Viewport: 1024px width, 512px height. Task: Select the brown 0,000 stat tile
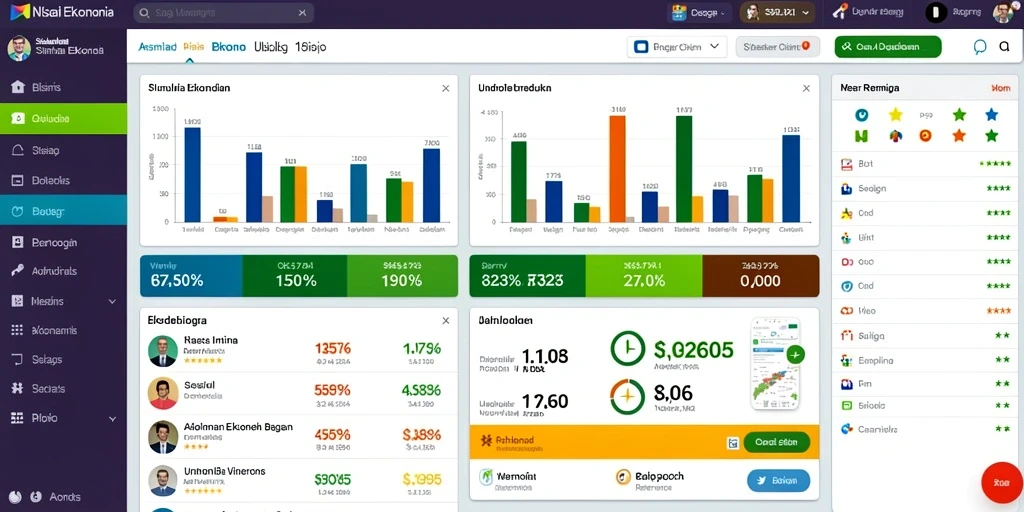click(x=761, y=276)
